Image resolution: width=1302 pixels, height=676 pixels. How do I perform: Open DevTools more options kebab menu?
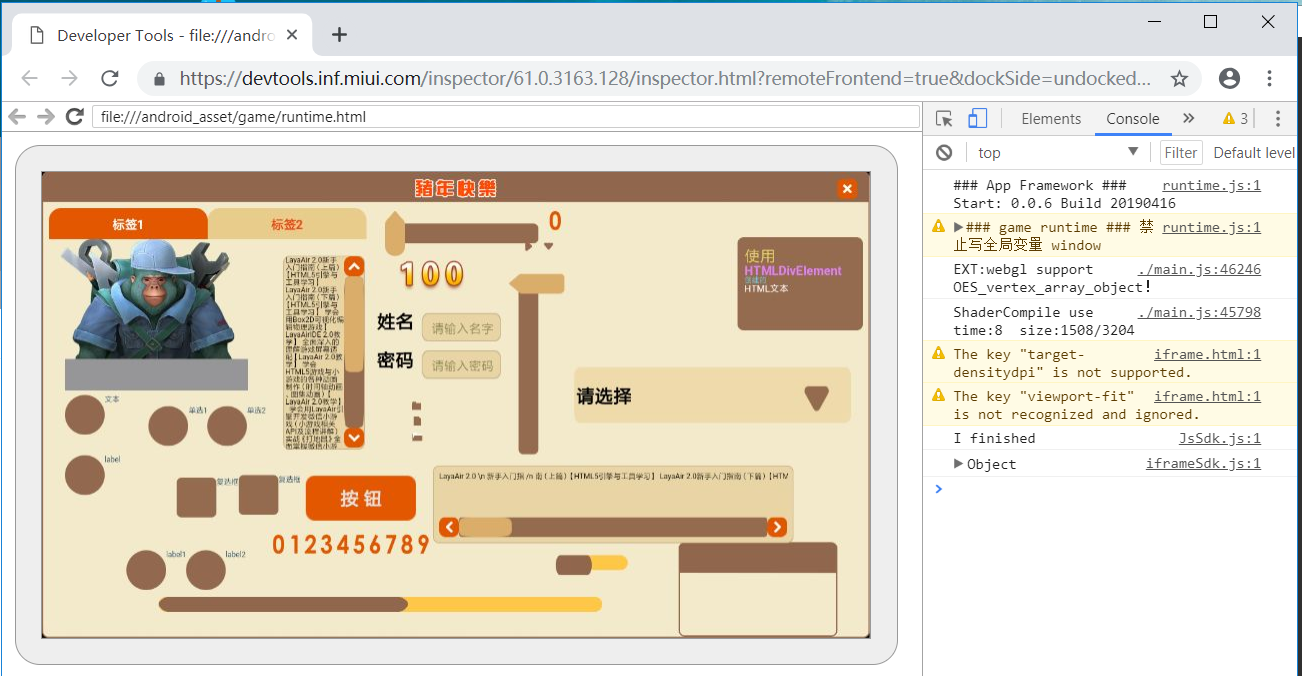click(1277, 119)
